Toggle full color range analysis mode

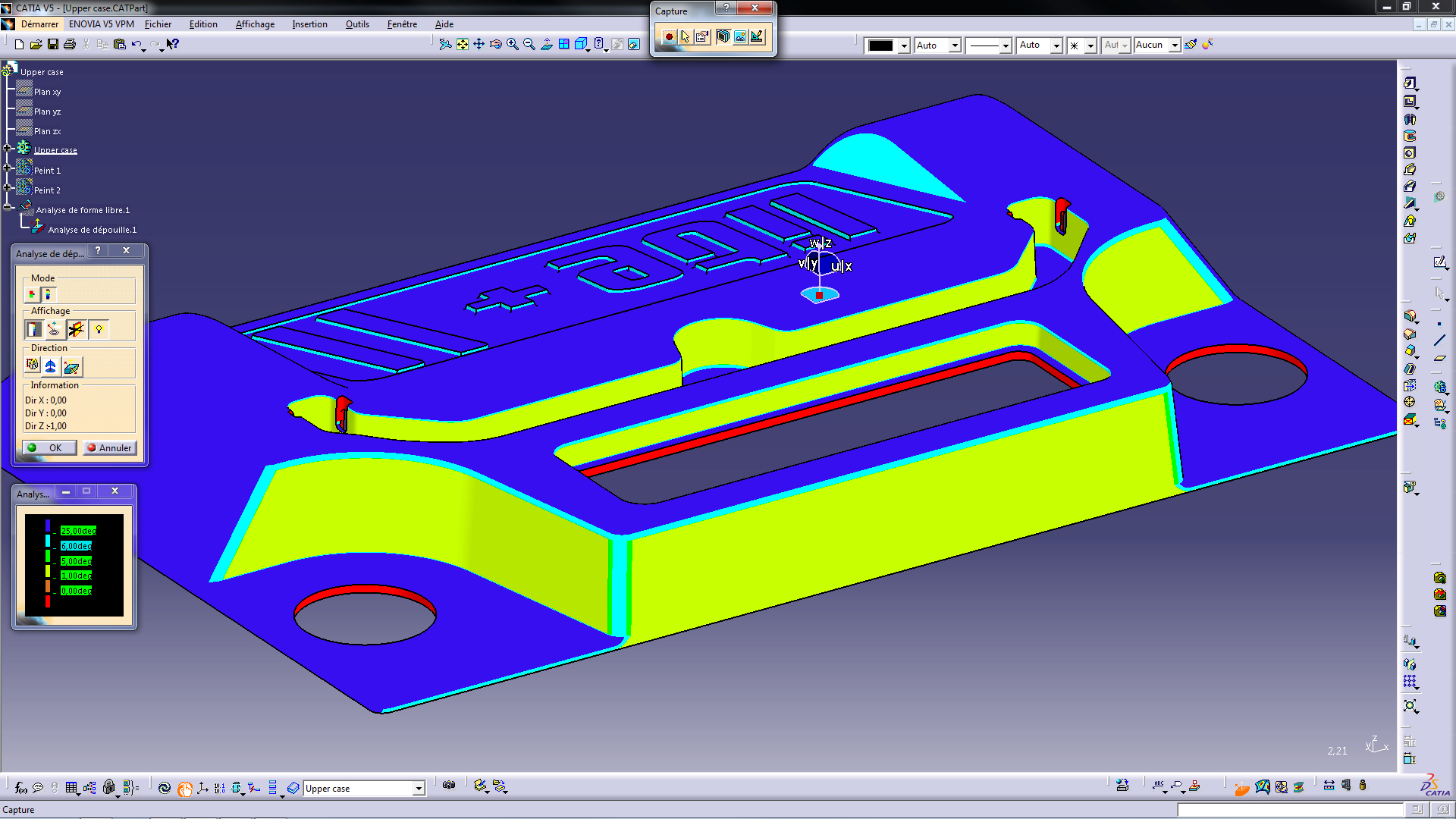[48, 293]
